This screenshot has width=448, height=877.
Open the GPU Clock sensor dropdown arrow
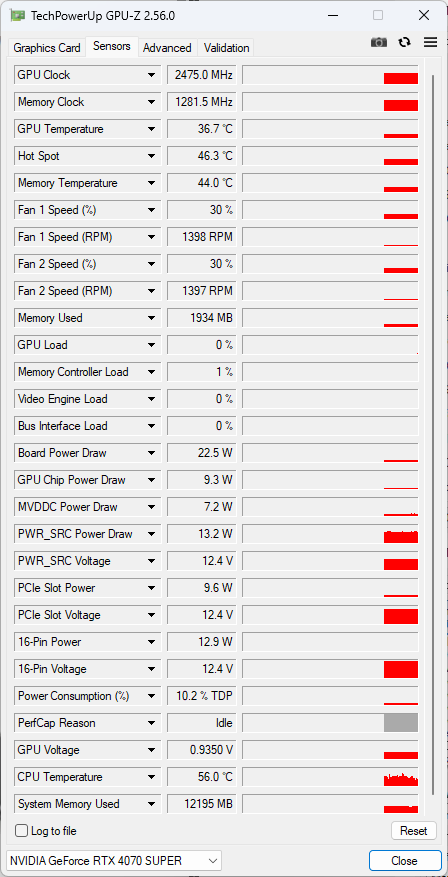pos(152,75)
